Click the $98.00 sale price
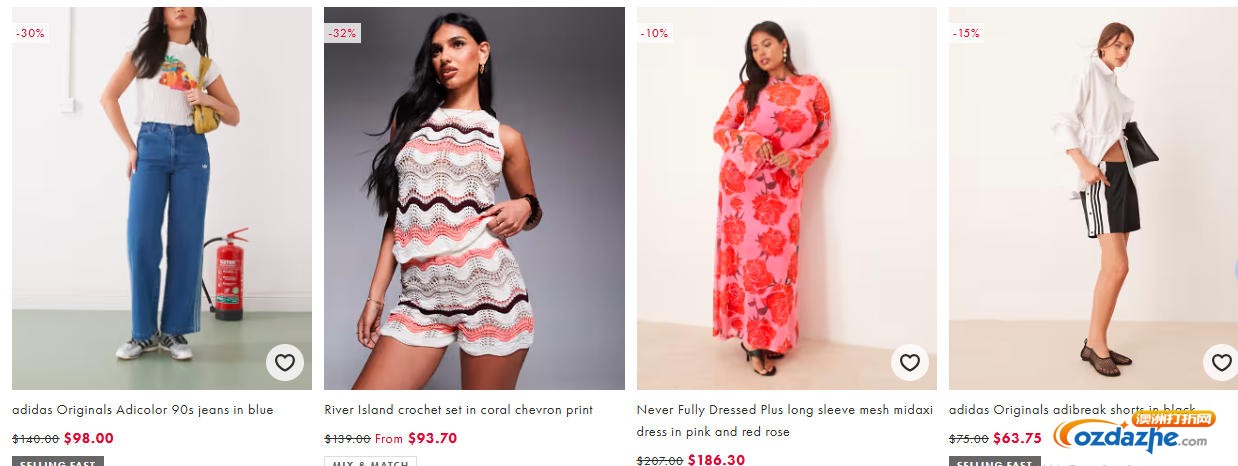Screen dimensions: 1238x466 pyautogui.click(x=89, y=438)
